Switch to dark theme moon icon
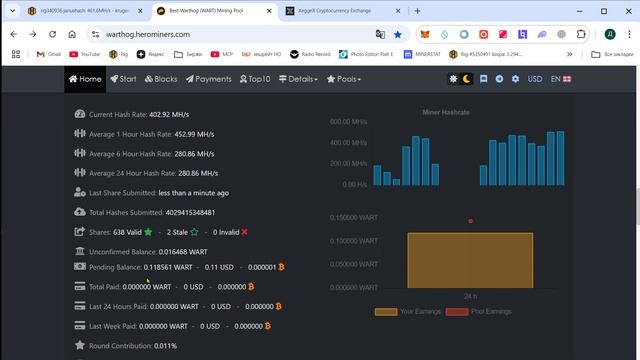The image size is (640, 360). 466,79
